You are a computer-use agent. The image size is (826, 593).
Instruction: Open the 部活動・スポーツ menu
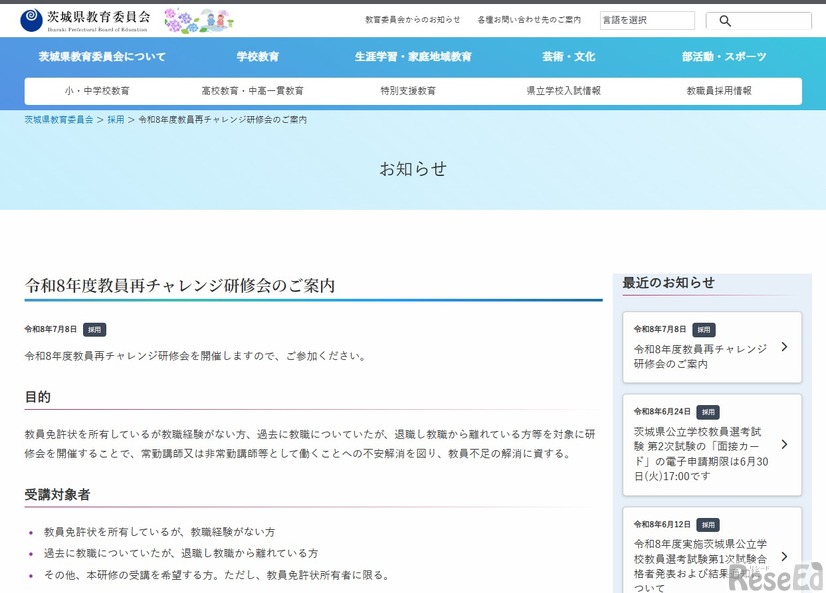click(724, 56)
